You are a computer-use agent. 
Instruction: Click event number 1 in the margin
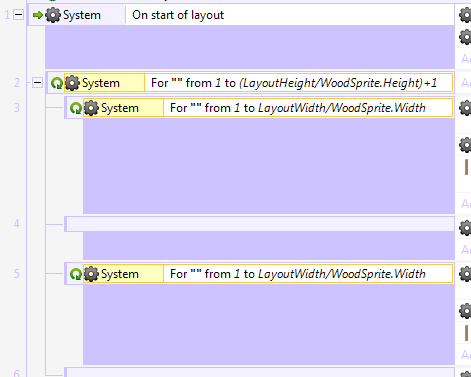tap(7, 15)
